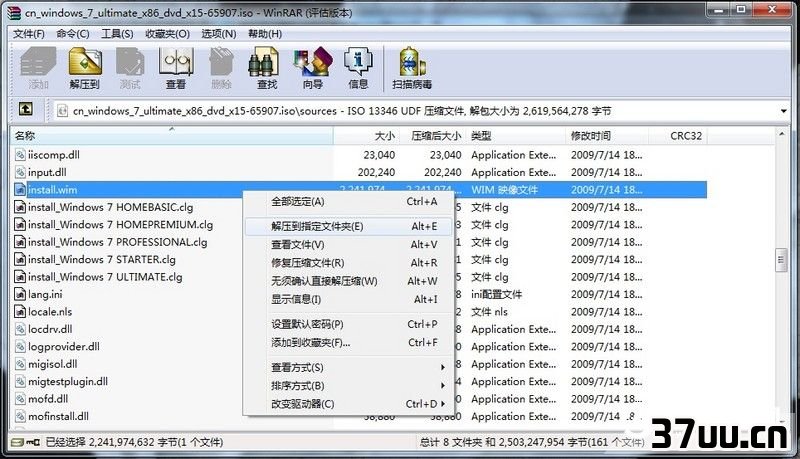The width and height of the screenshot is (800, 459).
Task: Click the mofd.dll file icon
Action: (20, 399)
